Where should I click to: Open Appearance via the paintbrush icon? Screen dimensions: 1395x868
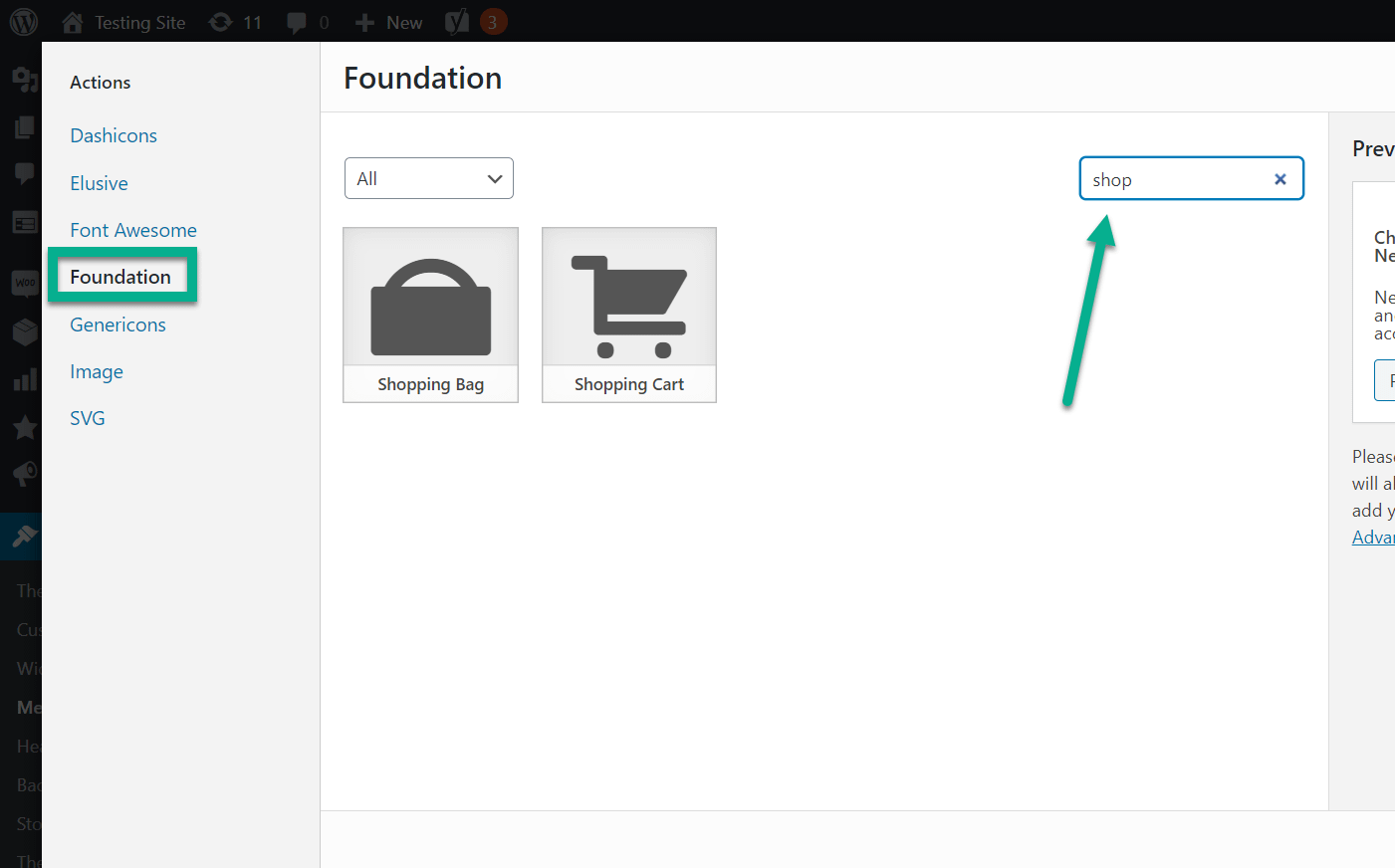pyautogui.click(x=22, y=536)
